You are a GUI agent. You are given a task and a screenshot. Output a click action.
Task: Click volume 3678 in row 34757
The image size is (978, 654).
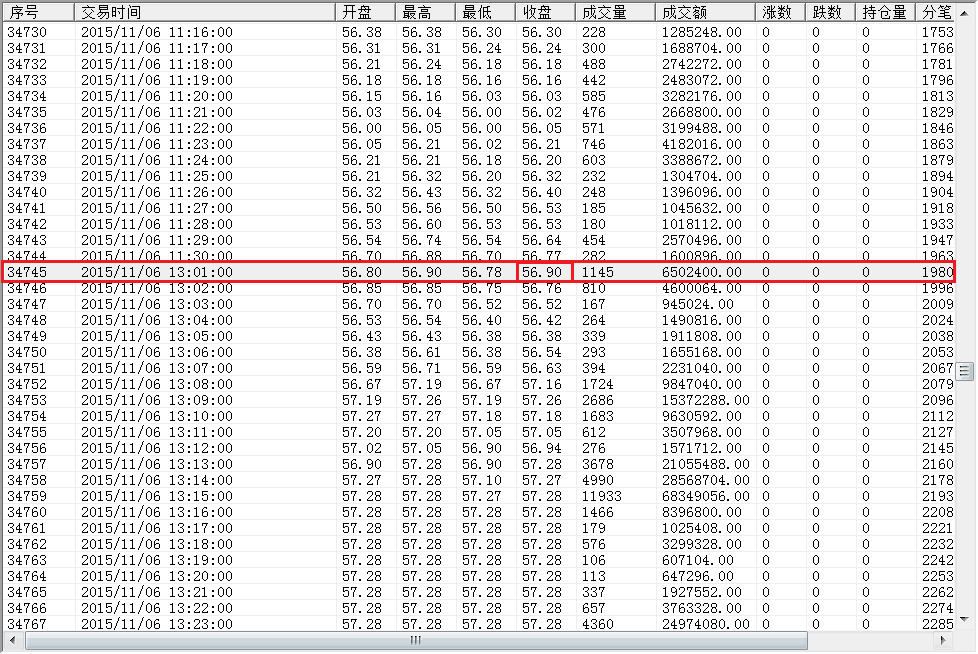[598, 464]
